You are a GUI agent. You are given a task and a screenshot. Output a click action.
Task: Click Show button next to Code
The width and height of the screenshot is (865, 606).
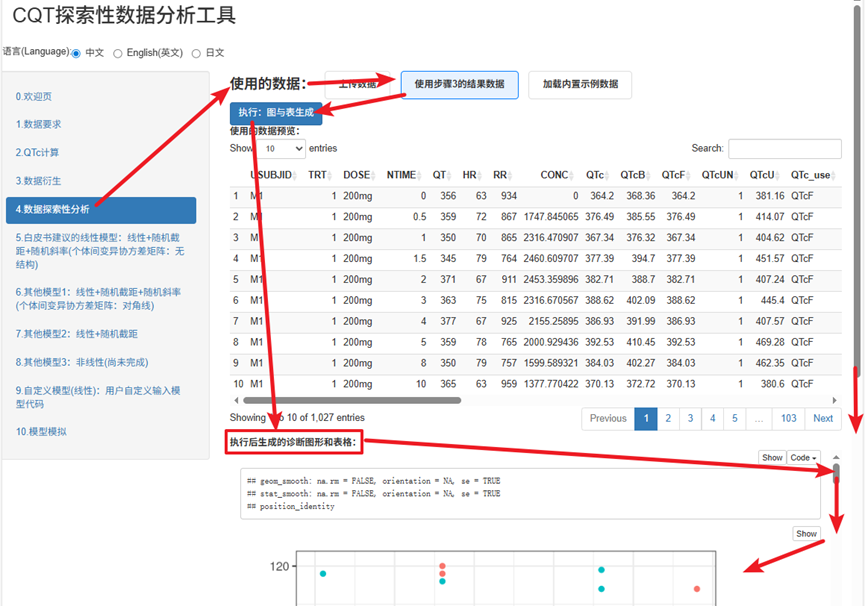pos(772,458)
